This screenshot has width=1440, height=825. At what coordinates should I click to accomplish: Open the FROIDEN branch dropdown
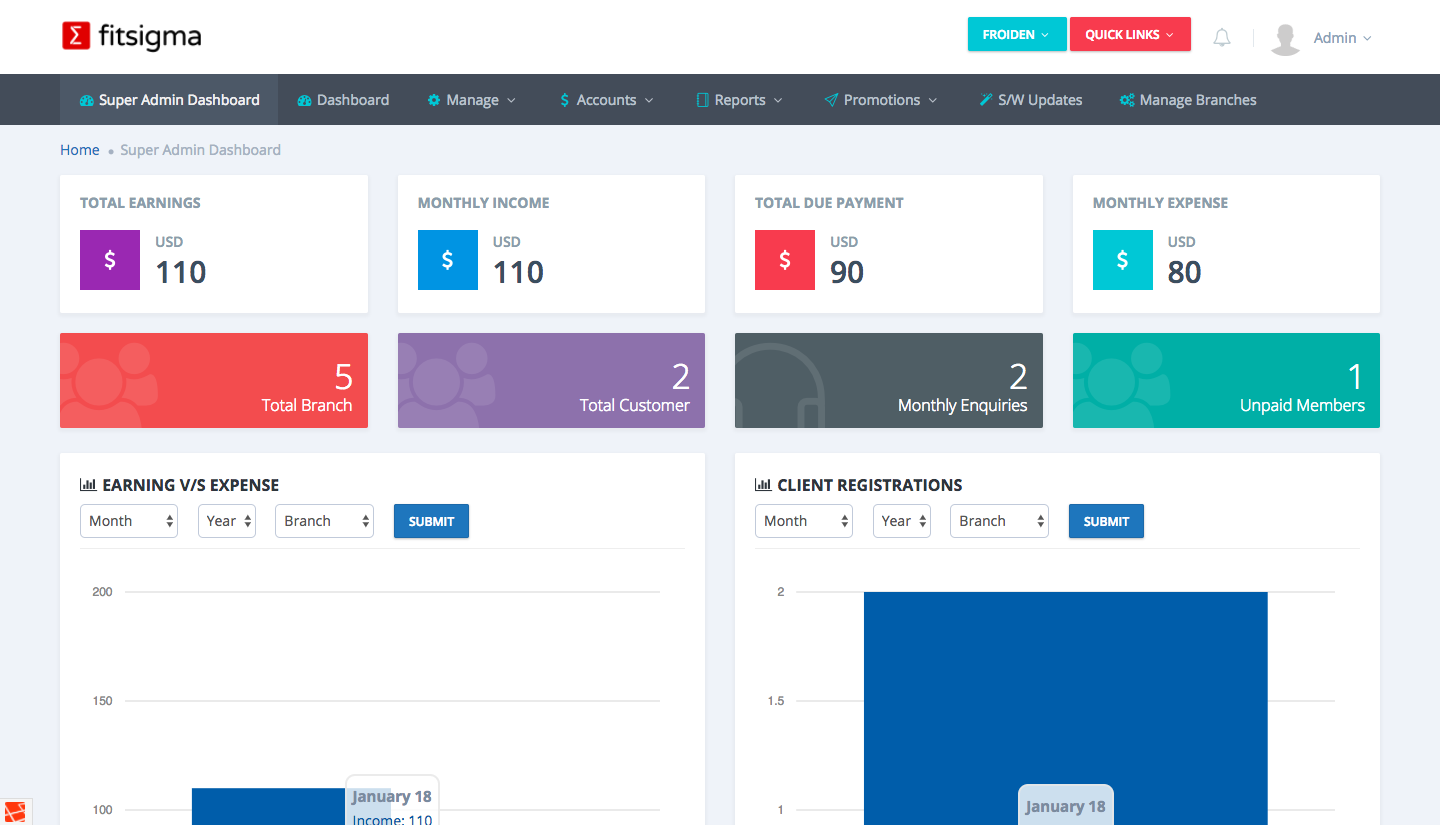coord(1016,35)
